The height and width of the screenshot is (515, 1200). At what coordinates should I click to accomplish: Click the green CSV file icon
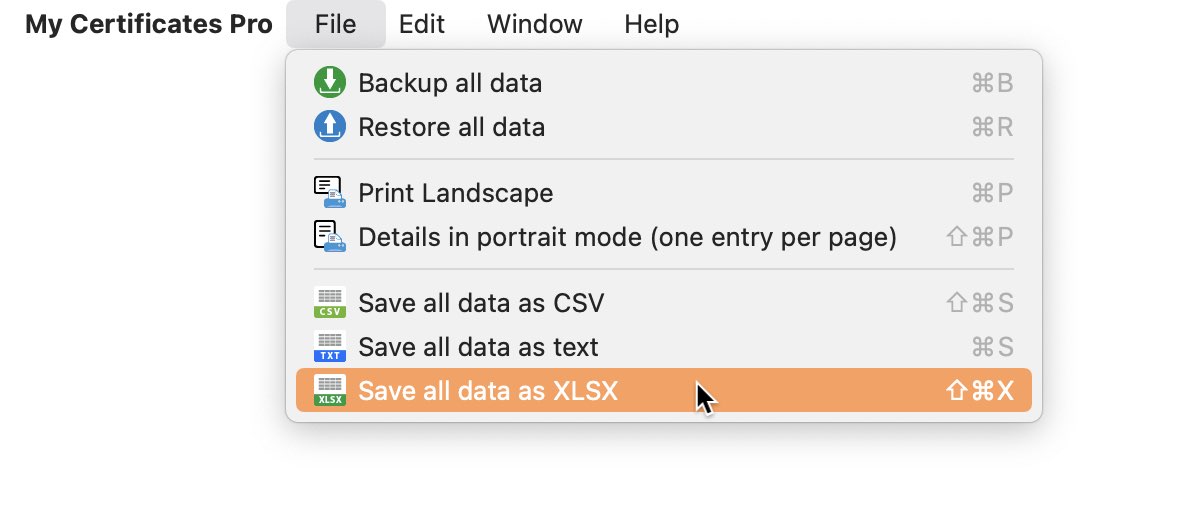click(329, 302)
